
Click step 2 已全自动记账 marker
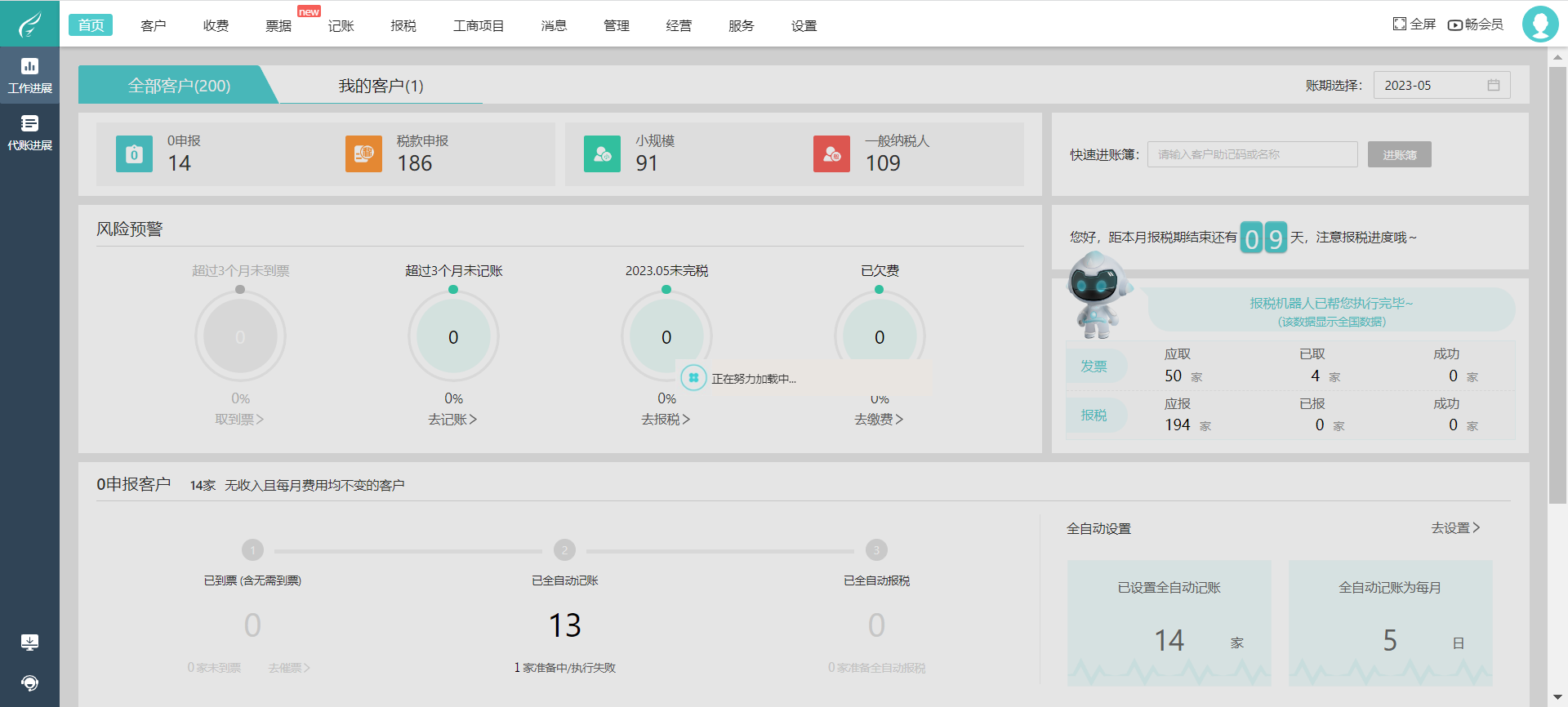[x=564, y=550]
